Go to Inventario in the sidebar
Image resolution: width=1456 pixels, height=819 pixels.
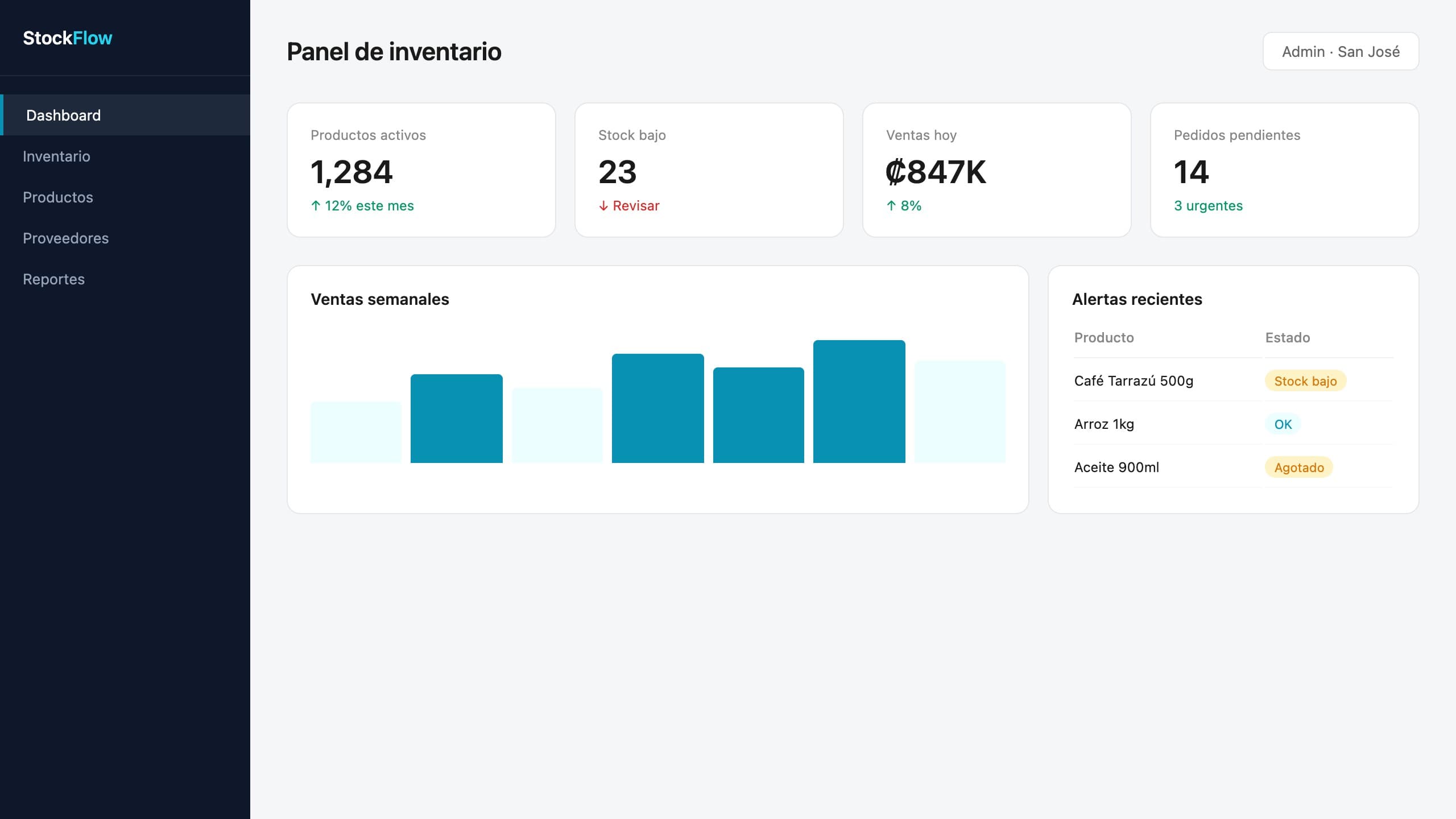point(125,156)
